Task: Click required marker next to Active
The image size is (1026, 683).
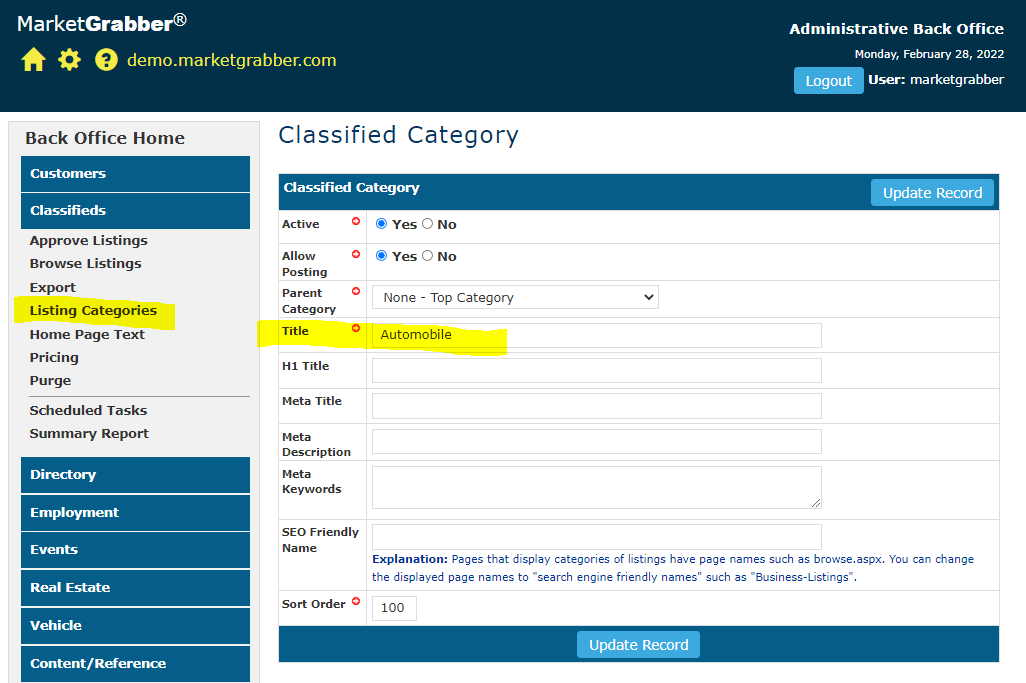Action: pyautogui.click(x=356, y=221)
